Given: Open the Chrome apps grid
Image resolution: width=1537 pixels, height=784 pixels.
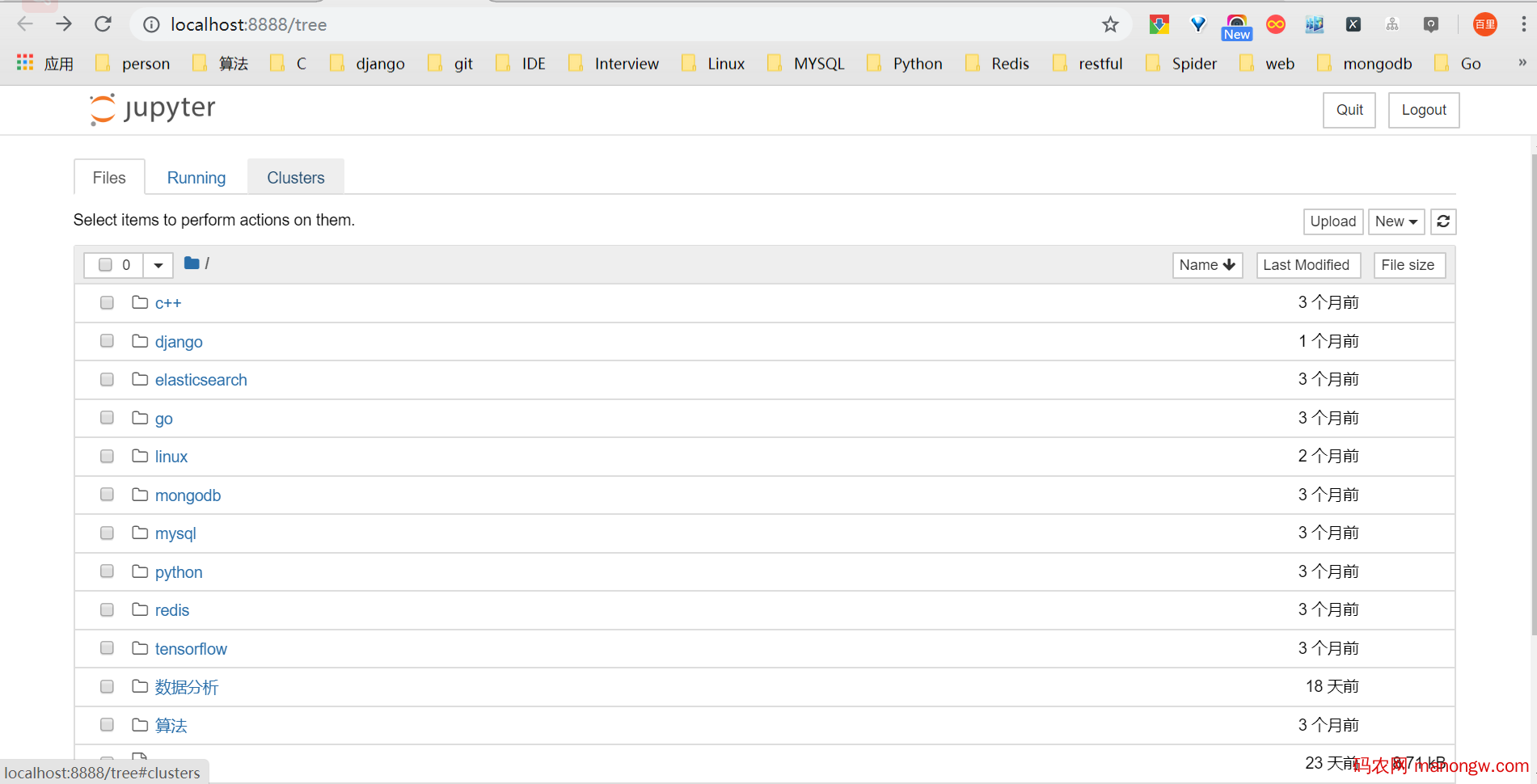Looking at the screenshot, I should [x=24, y=63].
